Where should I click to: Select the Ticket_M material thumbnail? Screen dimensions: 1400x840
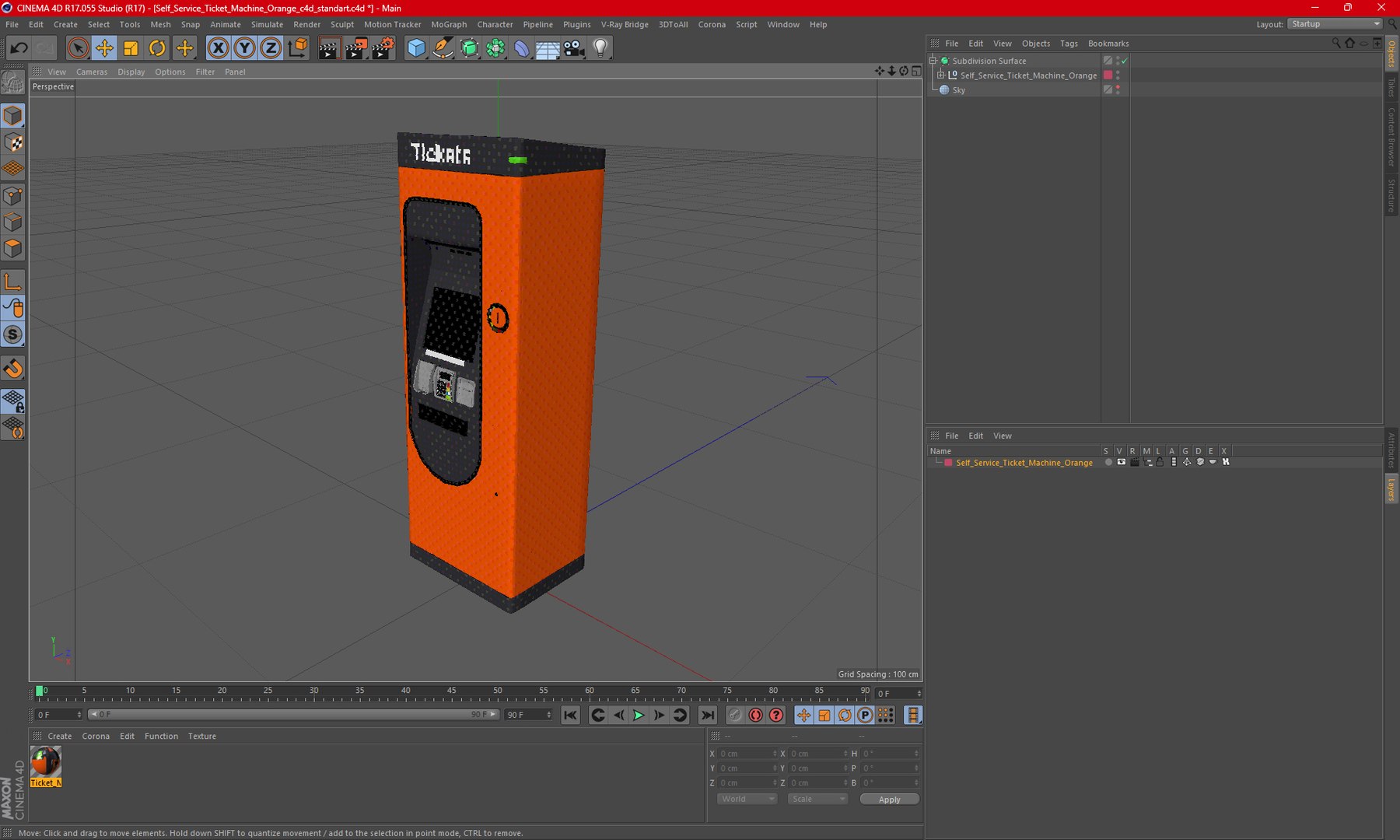46,766
